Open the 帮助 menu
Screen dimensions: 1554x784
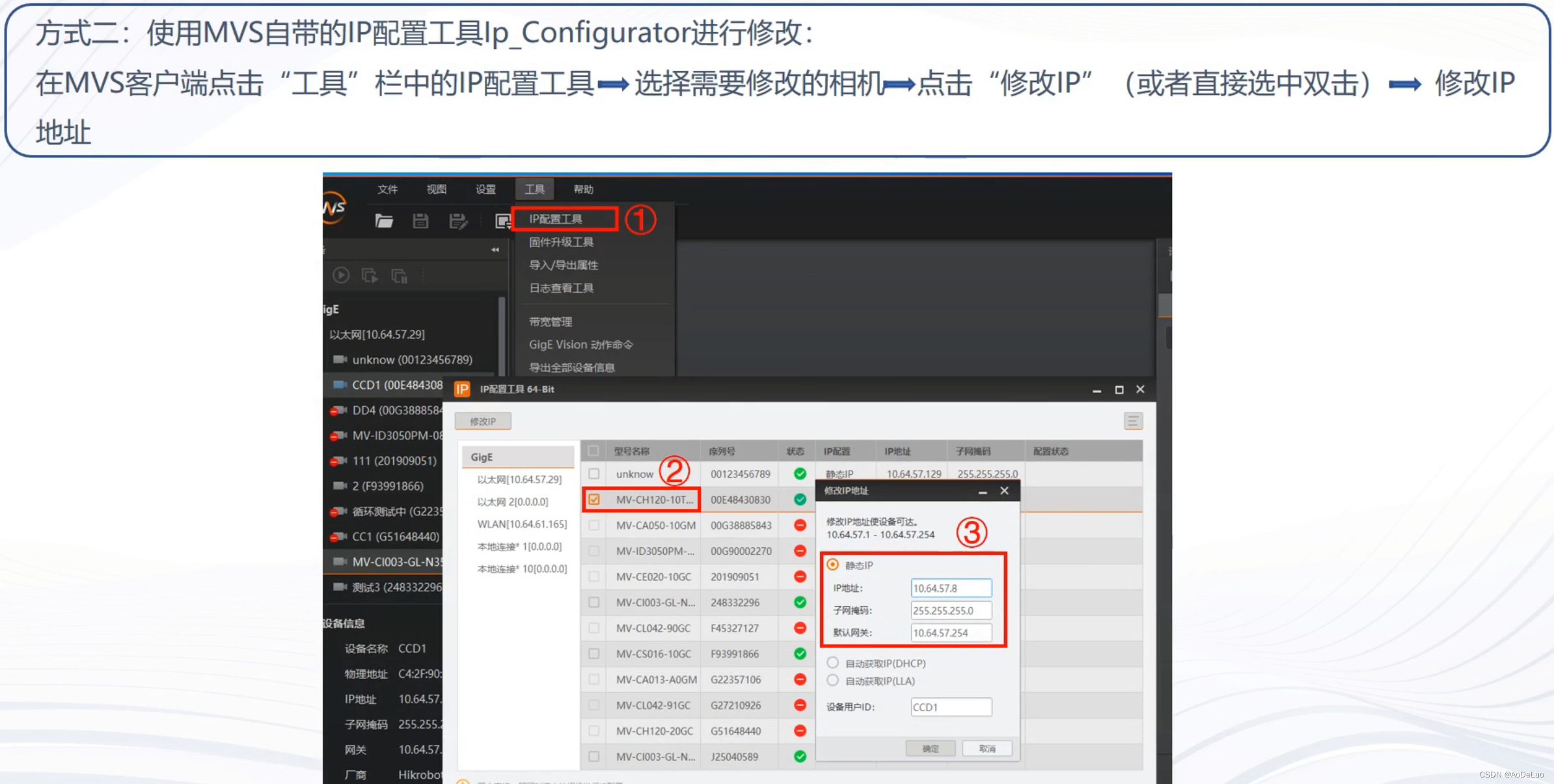(583, 189)
